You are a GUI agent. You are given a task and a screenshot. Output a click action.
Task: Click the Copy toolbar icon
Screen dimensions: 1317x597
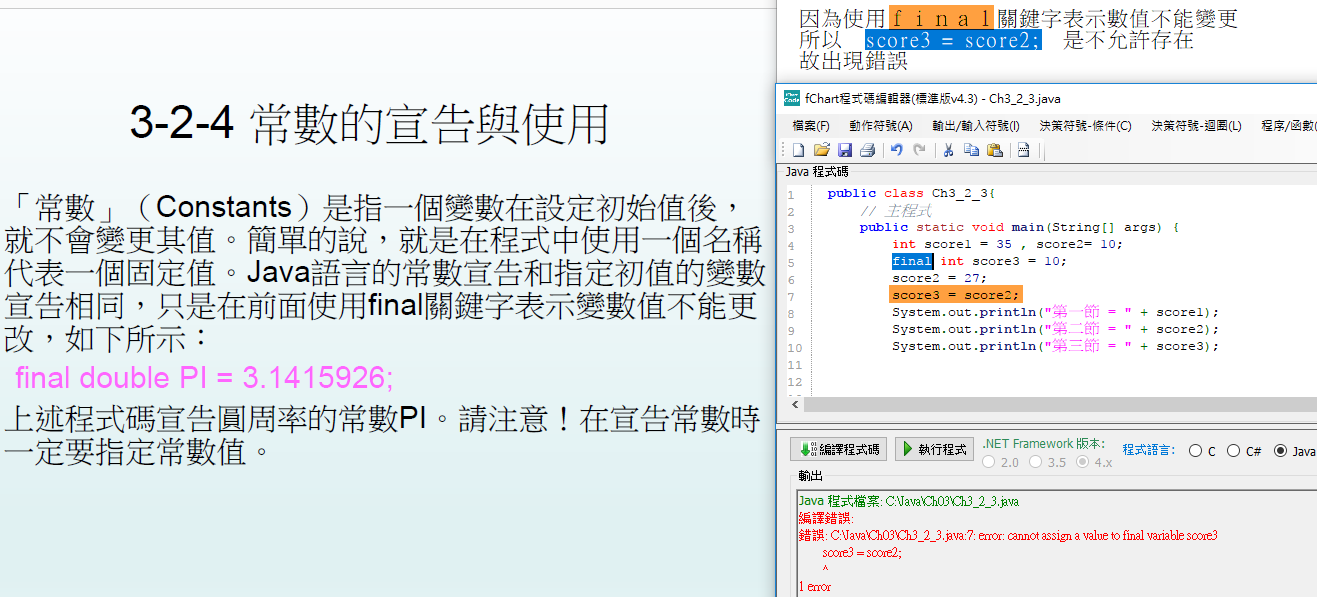(971, 150)
